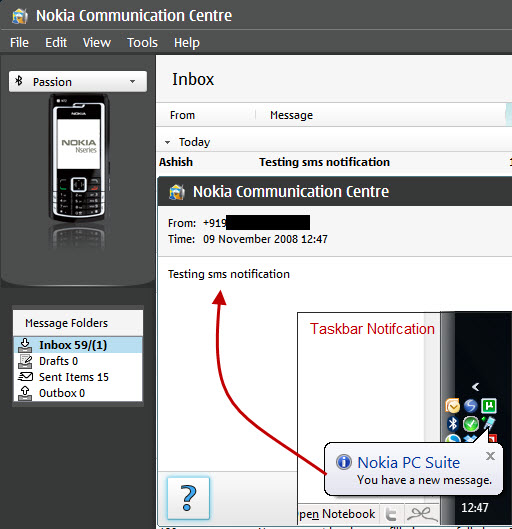Sort messages by From column header

(x=182, y=115)
